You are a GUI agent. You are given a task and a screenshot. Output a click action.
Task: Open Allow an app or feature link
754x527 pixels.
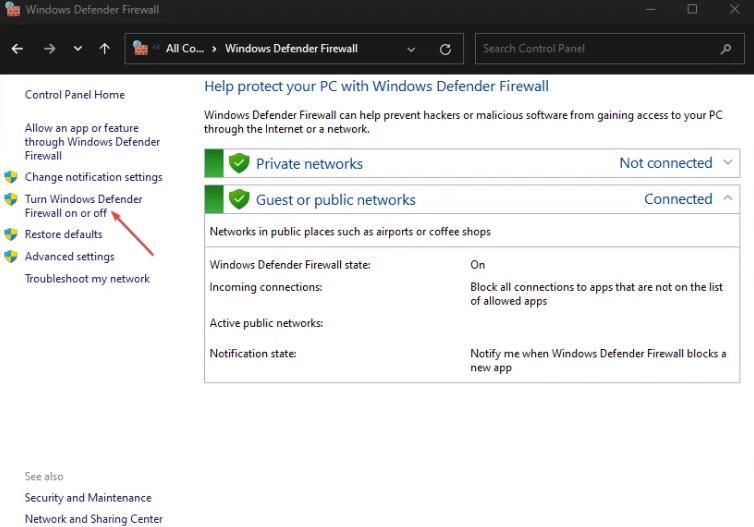[x=92, y=142]
